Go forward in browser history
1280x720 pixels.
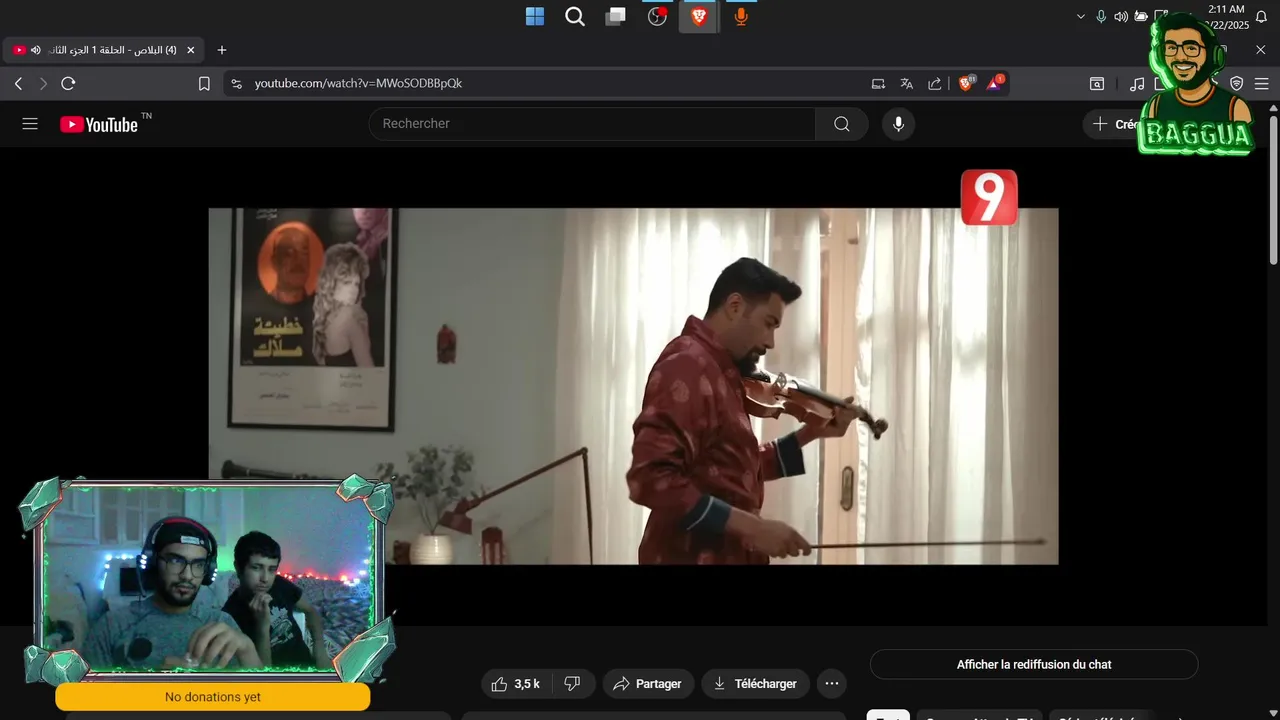43,84
